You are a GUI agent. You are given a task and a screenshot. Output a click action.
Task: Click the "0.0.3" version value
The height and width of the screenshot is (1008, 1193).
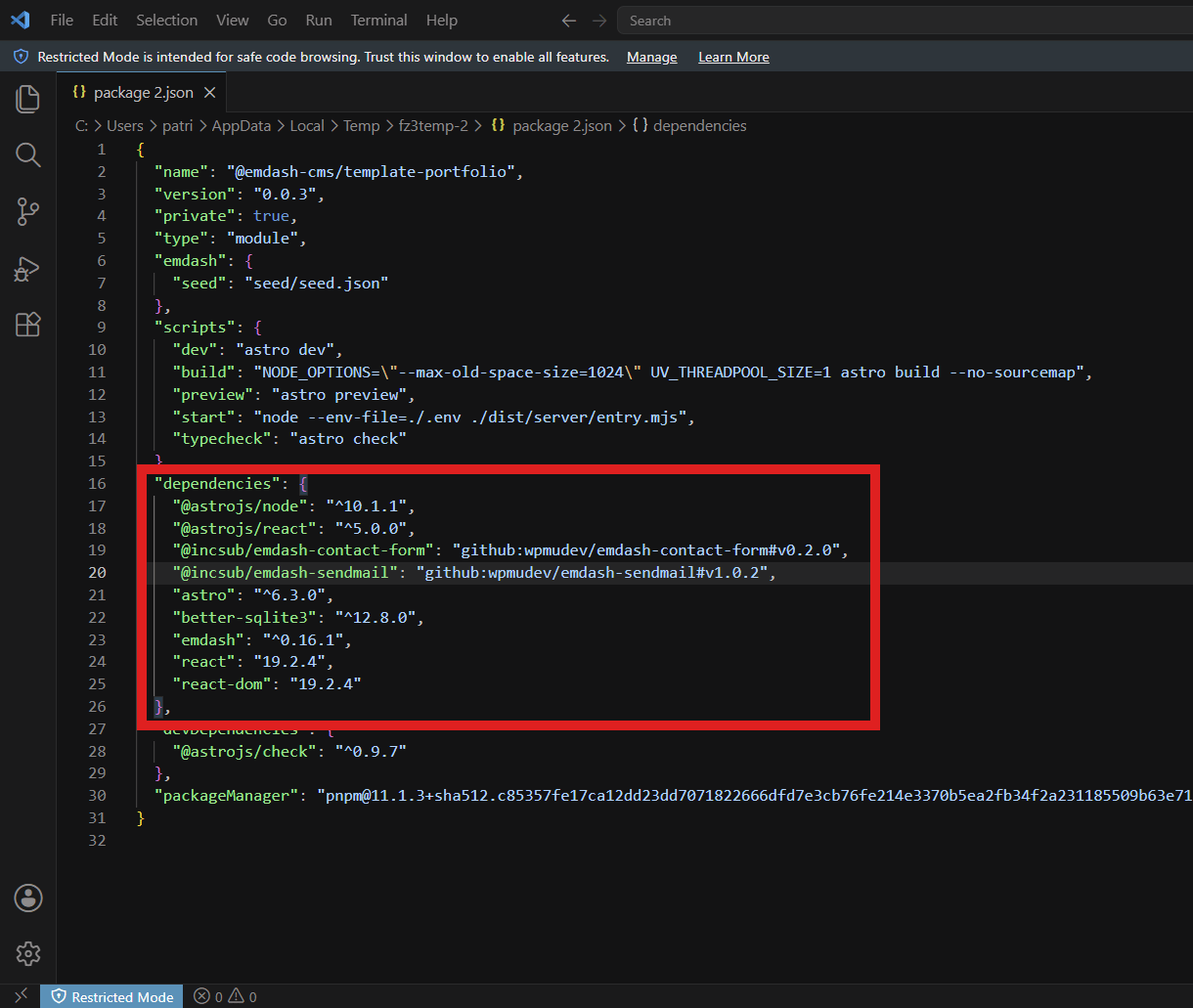click(284, 195)
